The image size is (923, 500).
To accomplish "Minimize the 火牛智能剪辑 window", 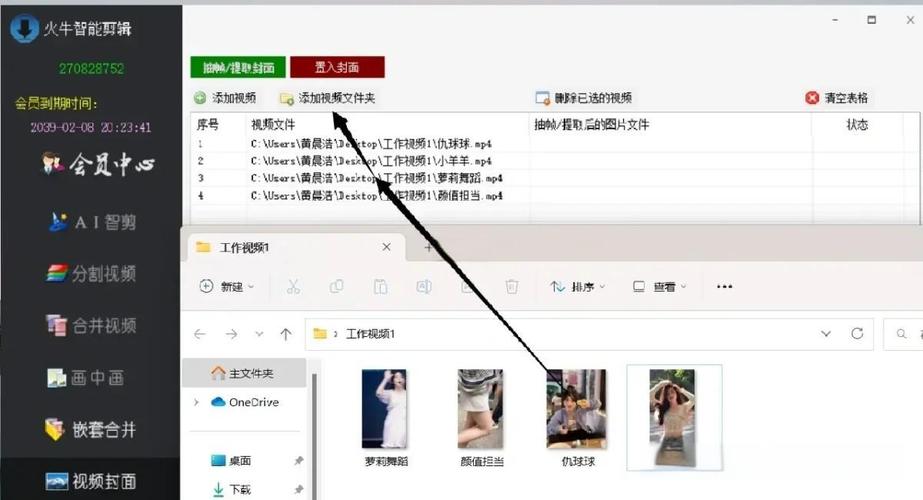I will (x=835, y=19).
